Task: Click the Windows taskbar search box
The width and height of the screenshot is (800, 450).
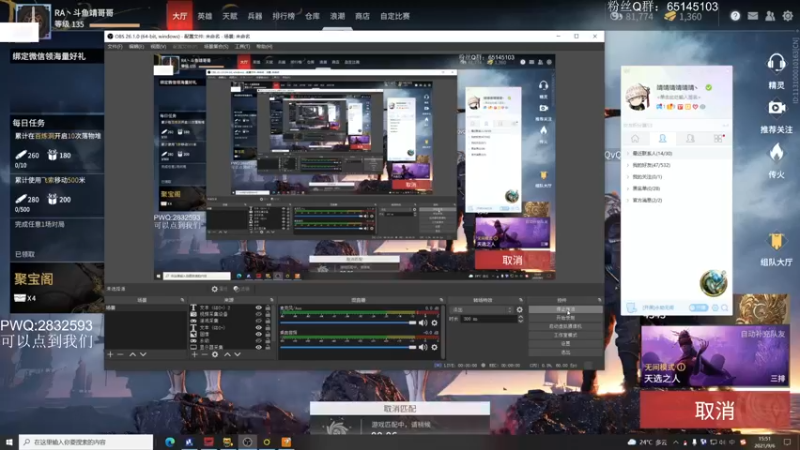Action: coord(86,442)
